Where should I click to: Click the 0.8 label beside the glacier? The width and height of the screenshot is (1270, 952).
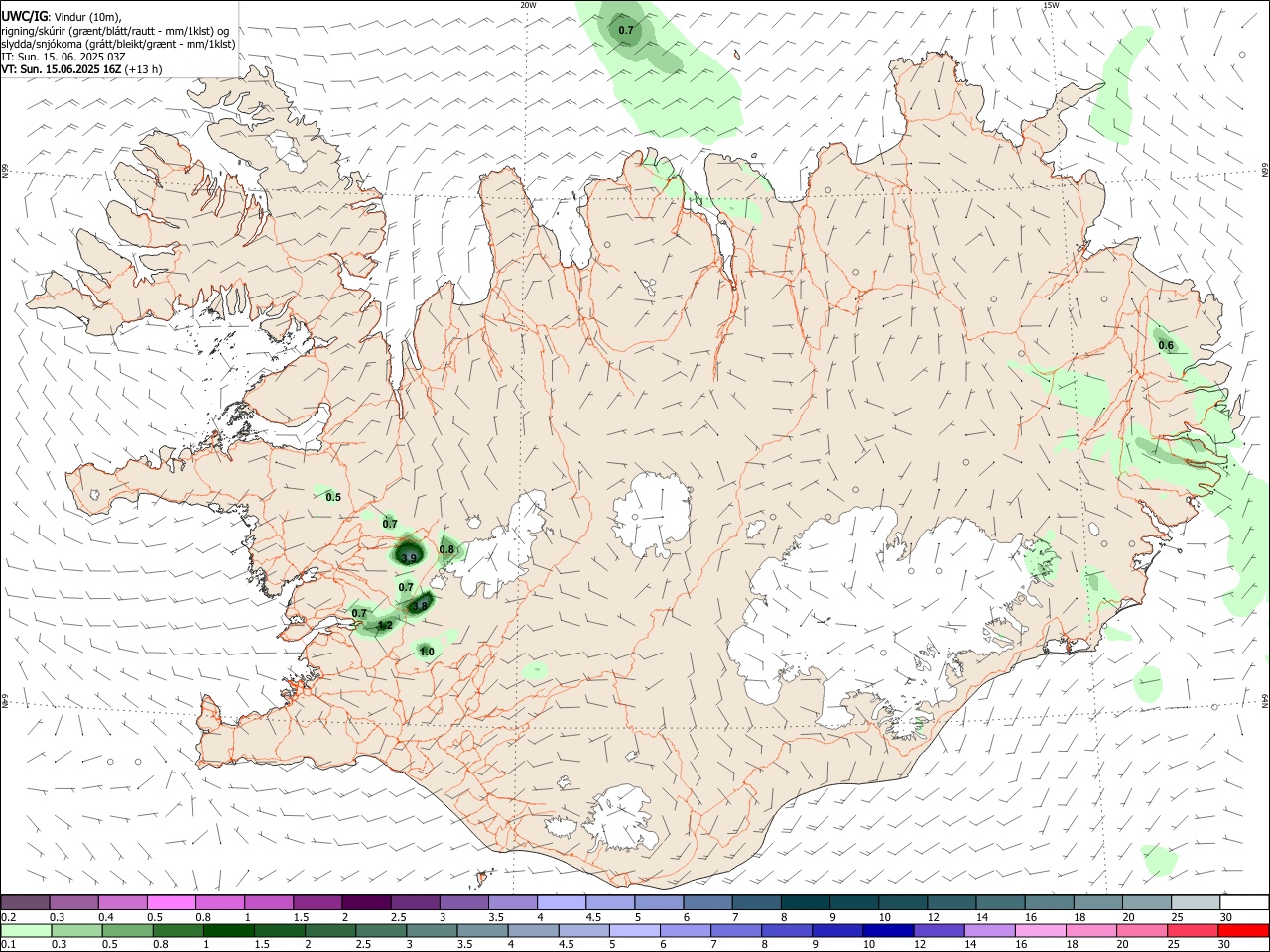[446, 549]
